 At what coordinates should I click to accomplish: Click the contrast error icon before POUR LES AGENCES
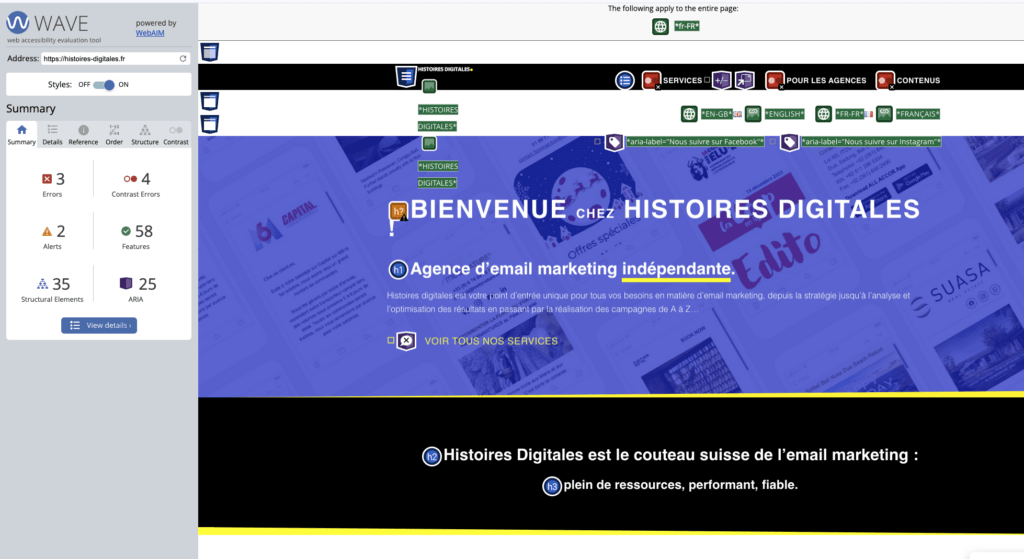pos(775,80)
